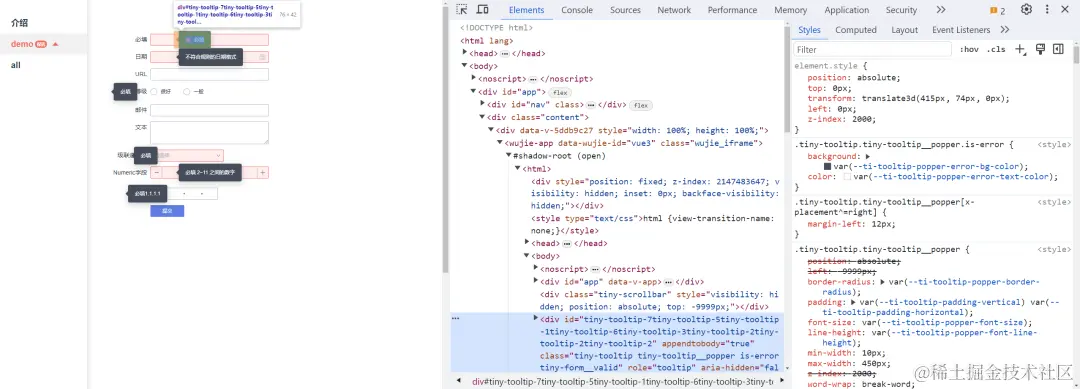Click the new style rule plus icon
Viewport: 1080px width, 389px height.
pyautogui.click(x=1021, y=50)
